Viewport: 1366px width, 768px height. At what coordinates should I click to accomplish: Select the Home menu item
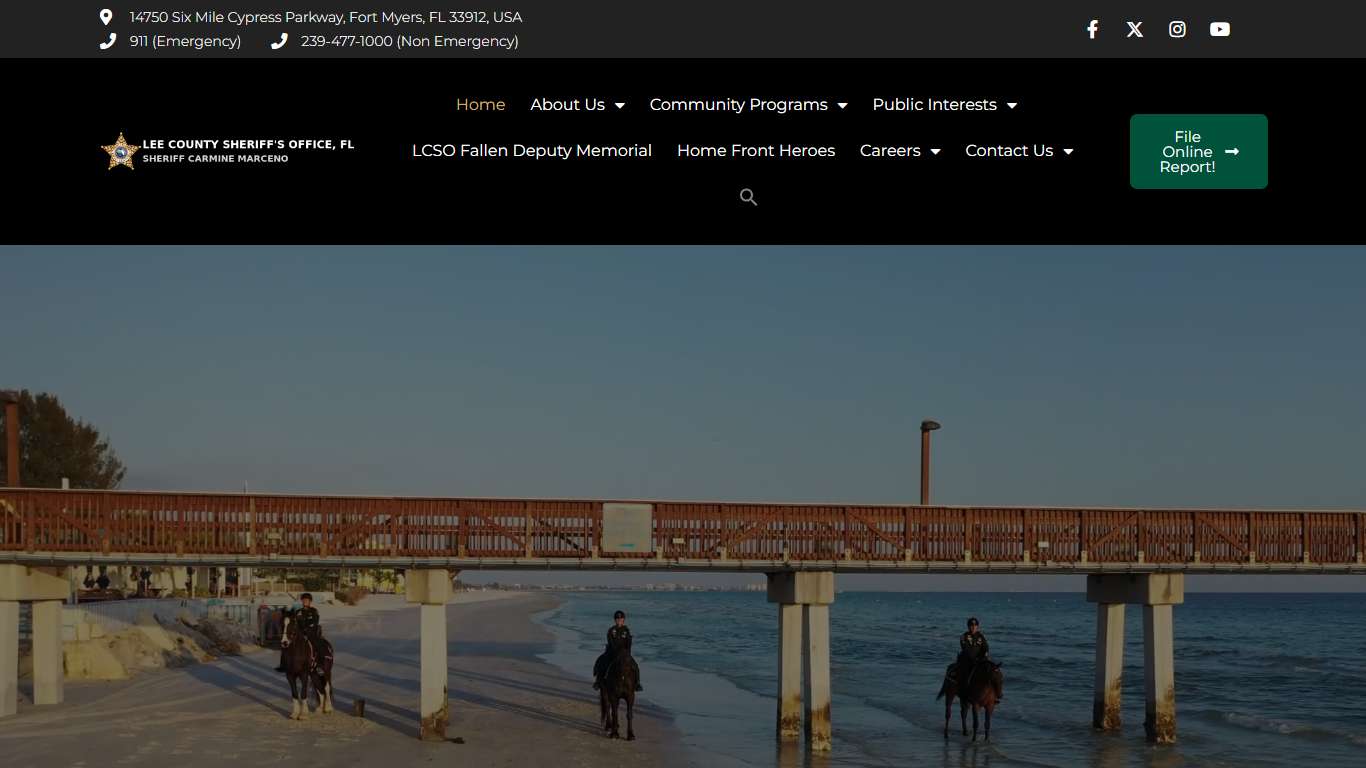480,104
